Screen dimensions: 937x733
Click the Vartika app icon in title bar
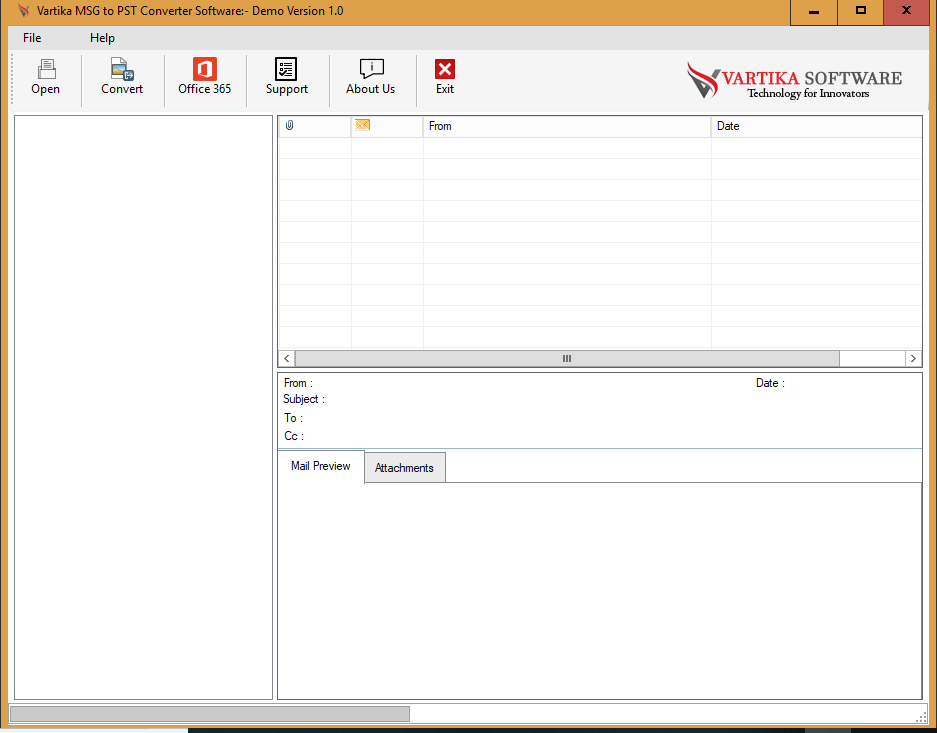23,11
